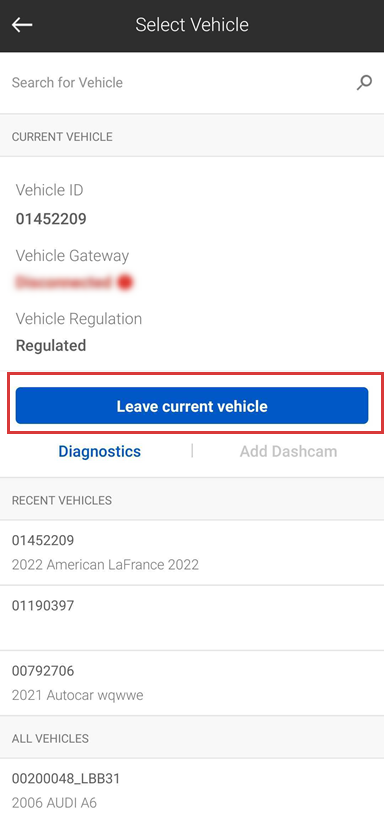Tap the Vehicle ID value 01452209
This screenshot has height=820, width=385.
coord(51,219)
